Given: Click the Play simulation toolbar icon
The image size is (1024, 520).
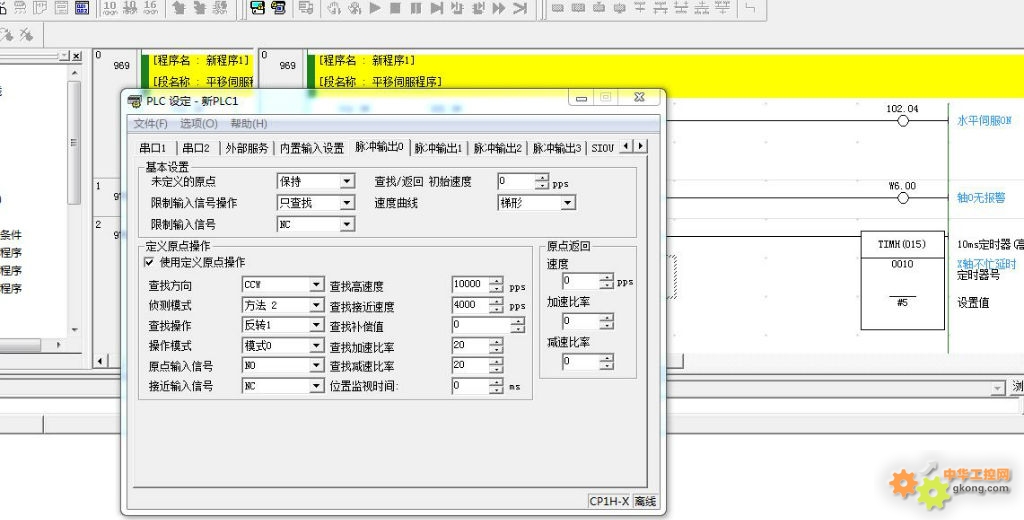Looking at the screenshot, I should tap(375, 8).
